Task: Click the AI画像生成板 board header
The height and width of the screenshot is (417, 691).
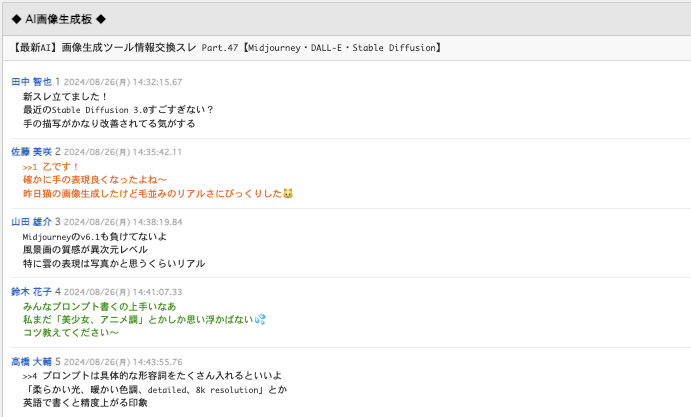Action: pyautogui.click(x=59, y=18)
